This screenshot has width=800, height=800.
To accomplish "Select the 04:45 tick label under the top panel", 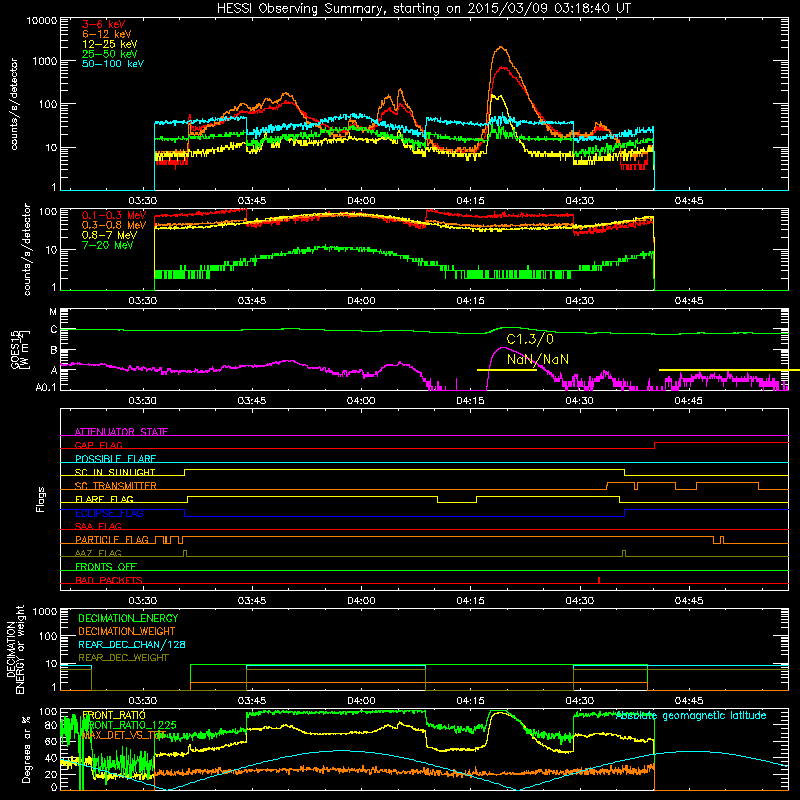I will pyautogui.click(x=689, y=201).
